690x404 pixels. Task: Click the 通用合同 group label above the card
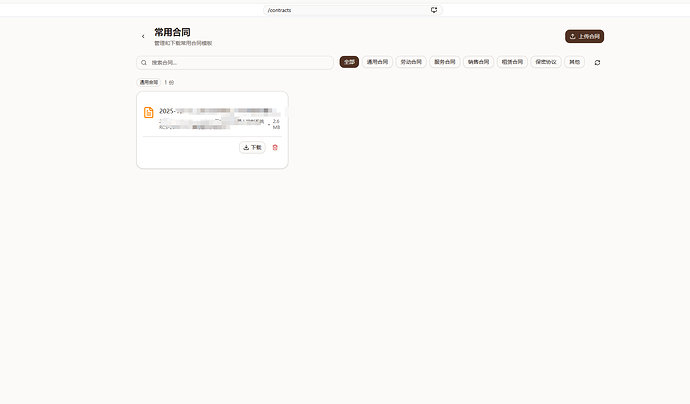[148, 82]
